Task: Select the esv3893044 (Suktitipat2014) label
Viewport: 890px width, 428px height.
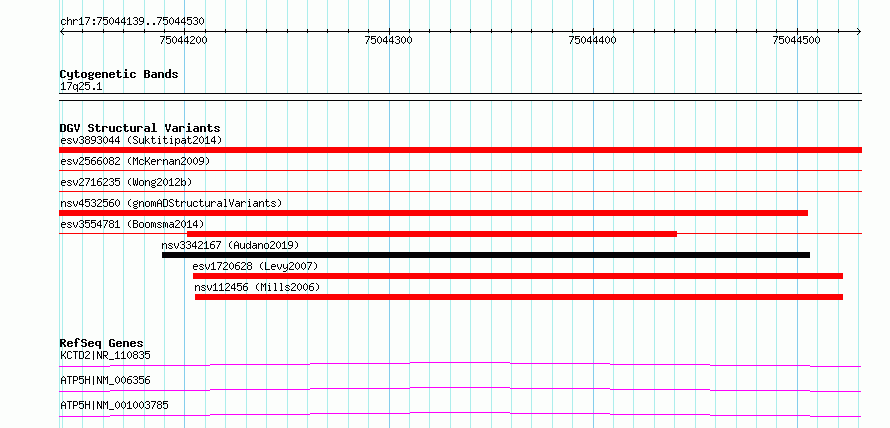Action: coord(141,140)
